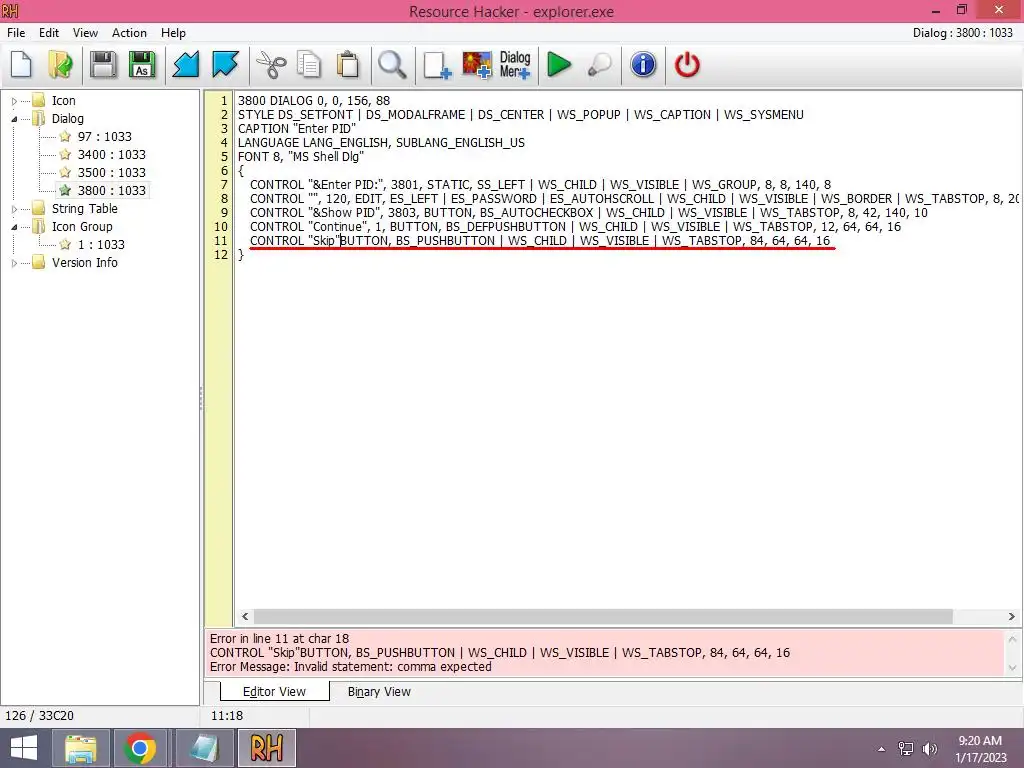Viewport: 1024px width, 768px height.
Task: Click the Resource Hacker title bar logo
Action: 10,10
